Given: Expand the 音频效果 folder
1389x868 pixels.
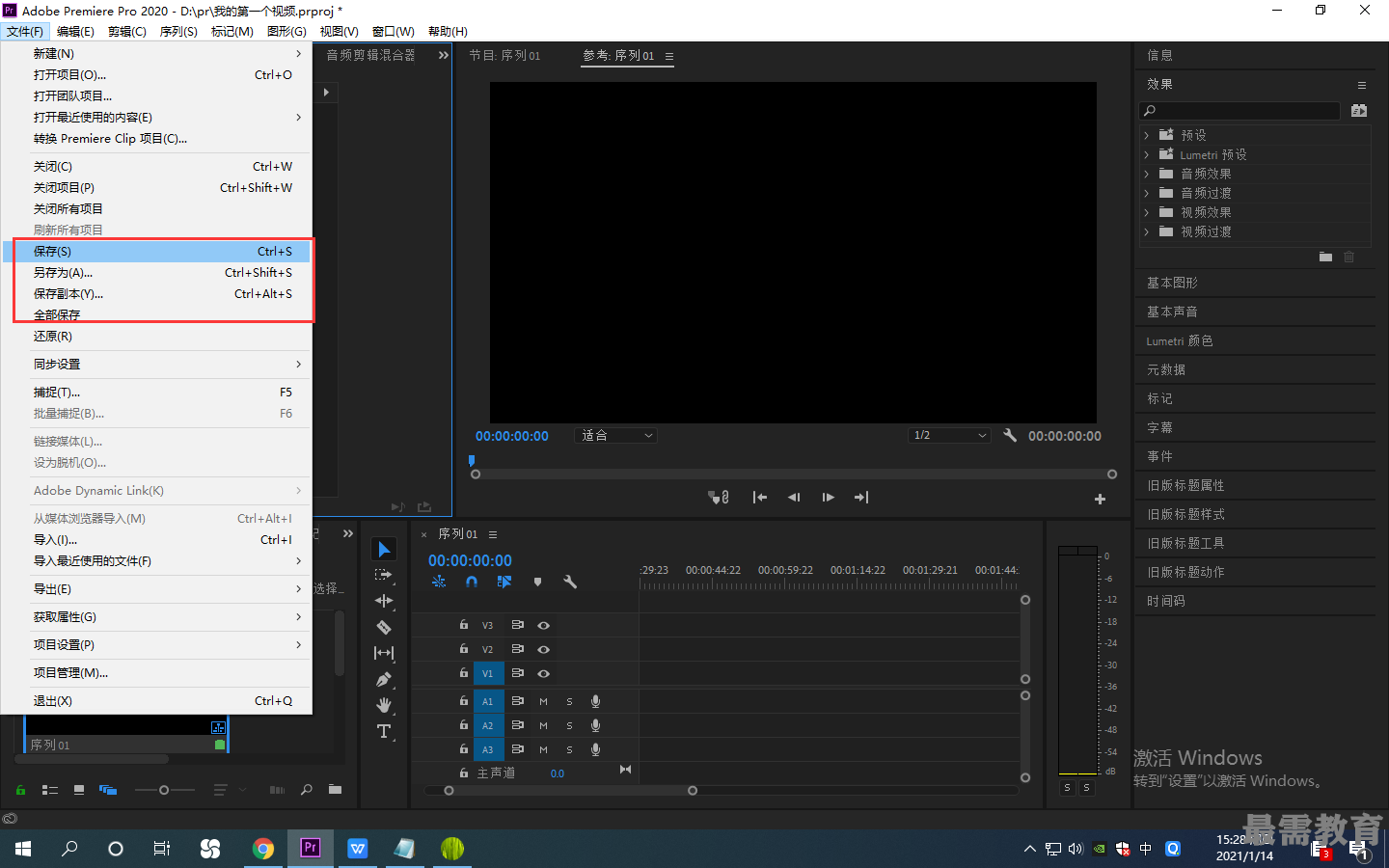Looking at the screenshot, I should point(1147,174).
